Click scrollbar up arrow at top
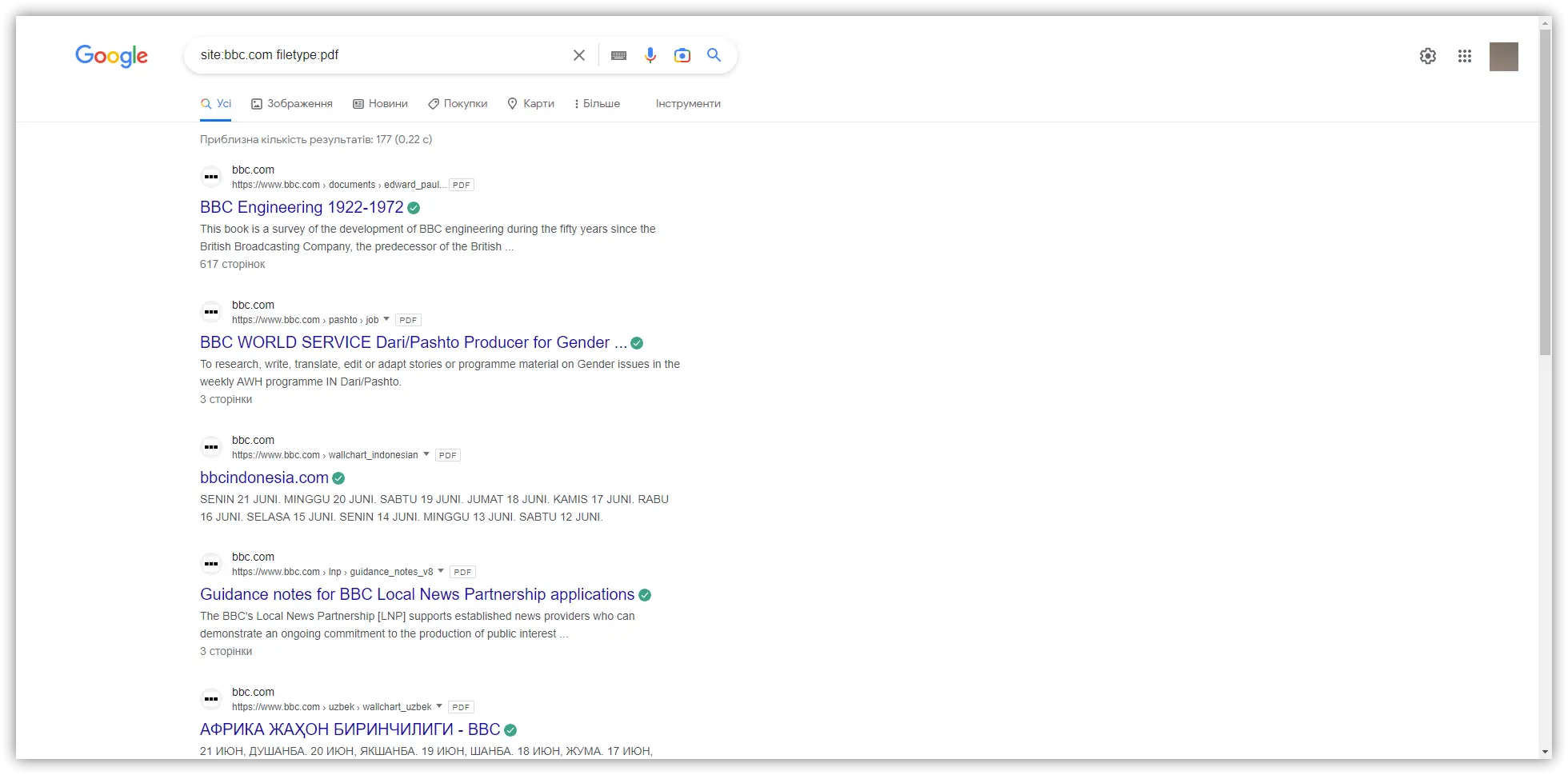 (x=1546, y=22)
